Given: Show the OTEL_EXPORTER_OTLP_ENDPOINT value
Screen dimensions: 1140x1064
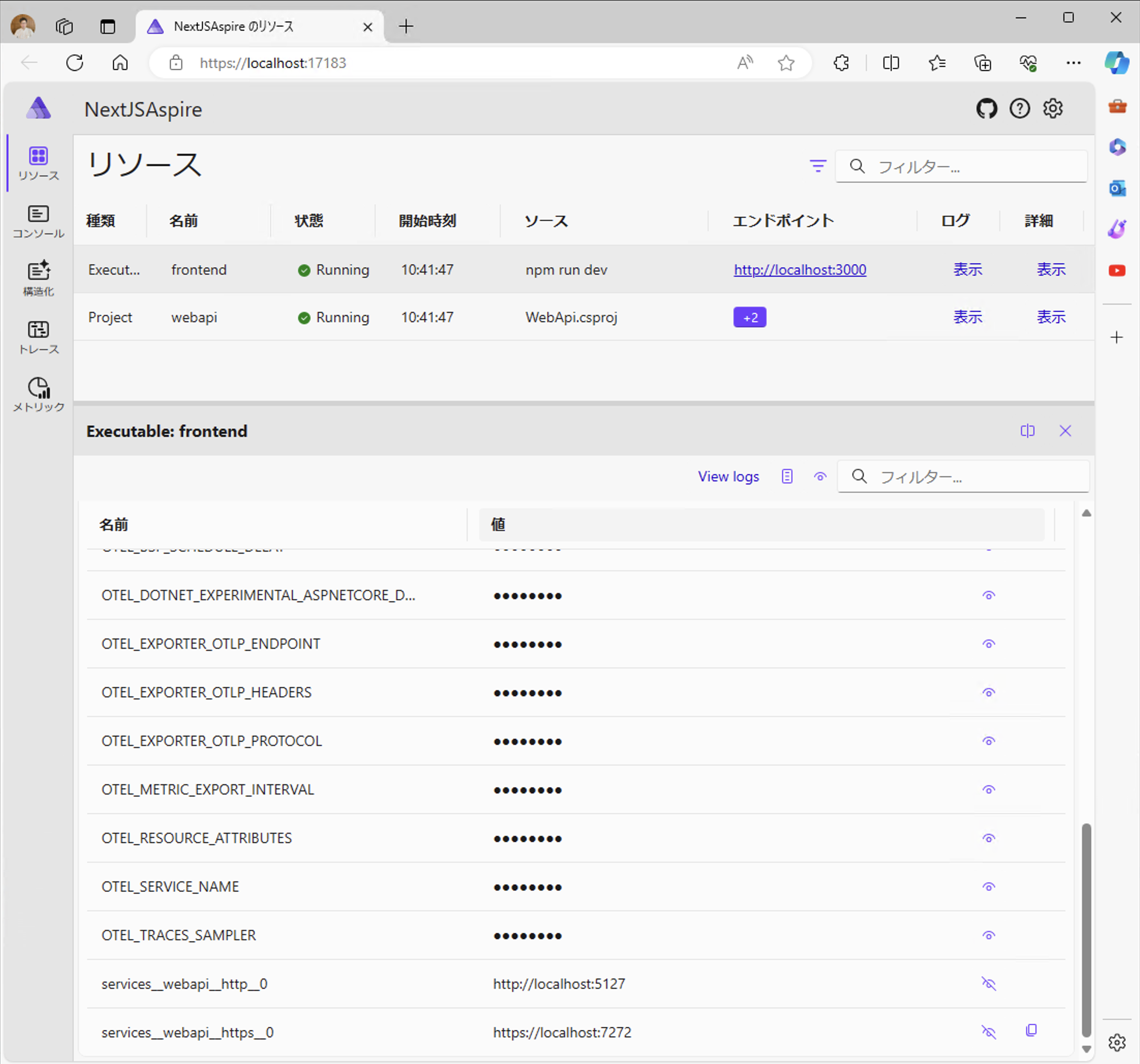Looking at the screenshot, I should point(989,643).
